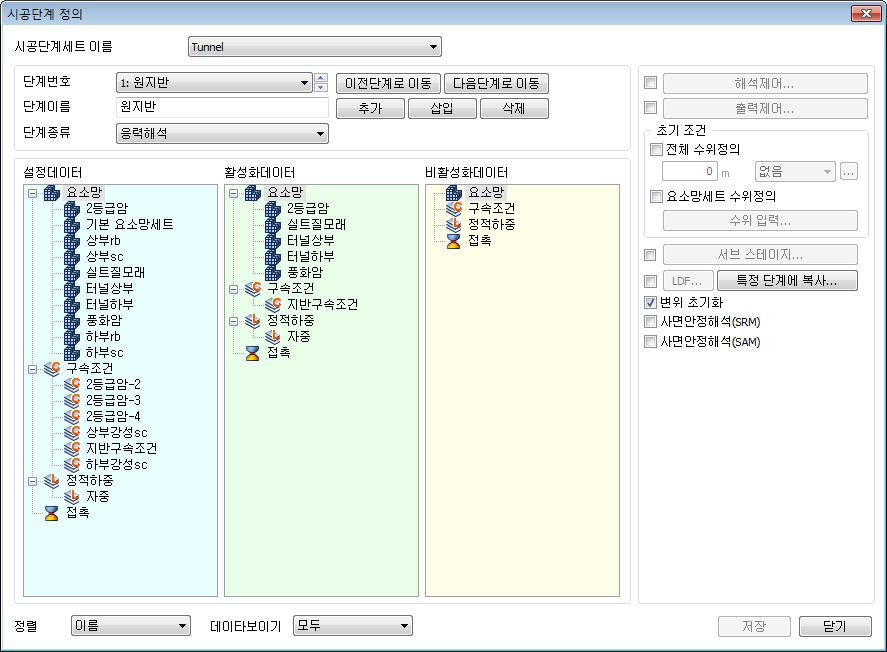887x652 pixels.
Task: Click the constraint icon next to 2등급암-3
Action: point(72,400)
